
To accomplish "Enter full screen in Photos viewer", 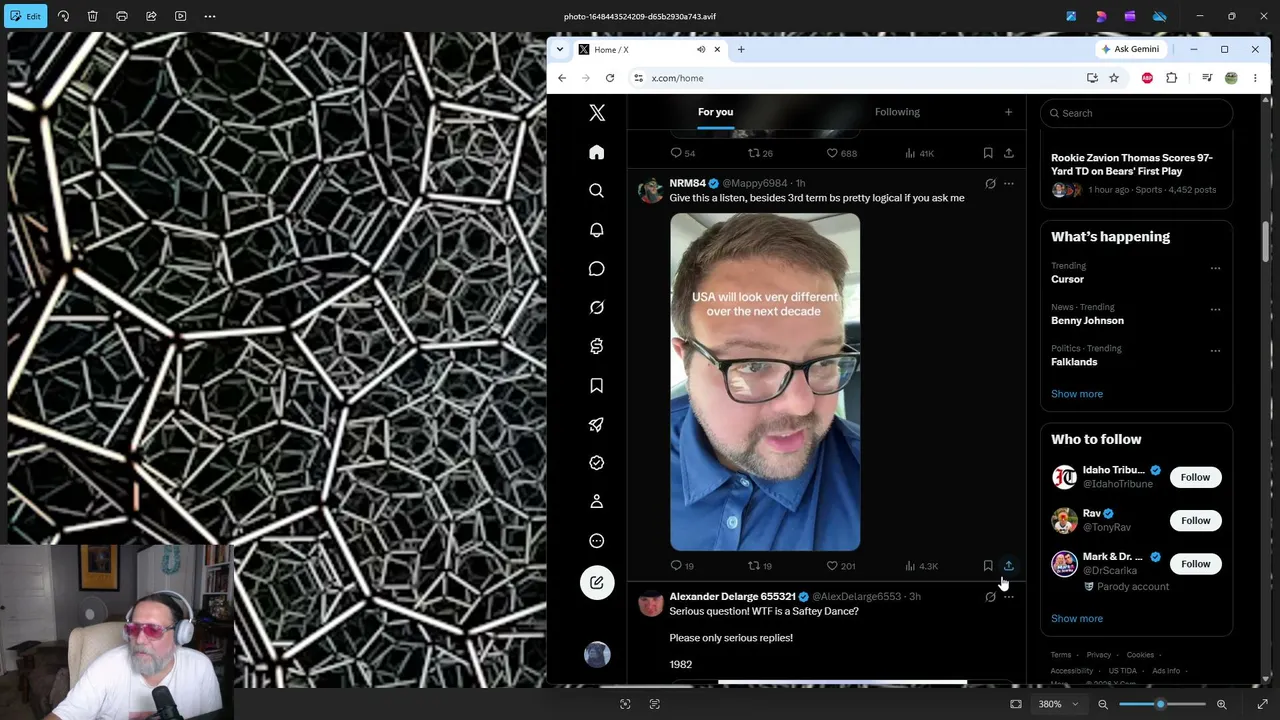I will (1262, 704).
